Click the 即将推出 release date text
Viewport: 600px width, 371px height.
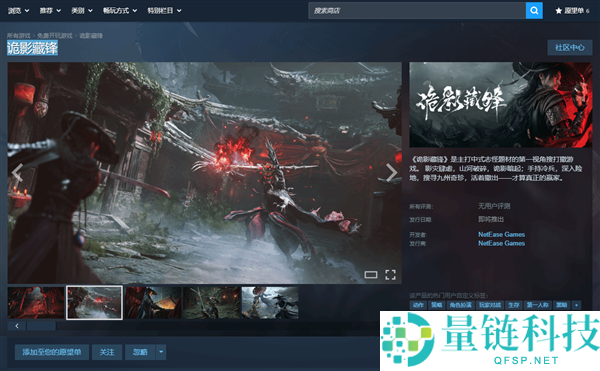pos(491,219)
